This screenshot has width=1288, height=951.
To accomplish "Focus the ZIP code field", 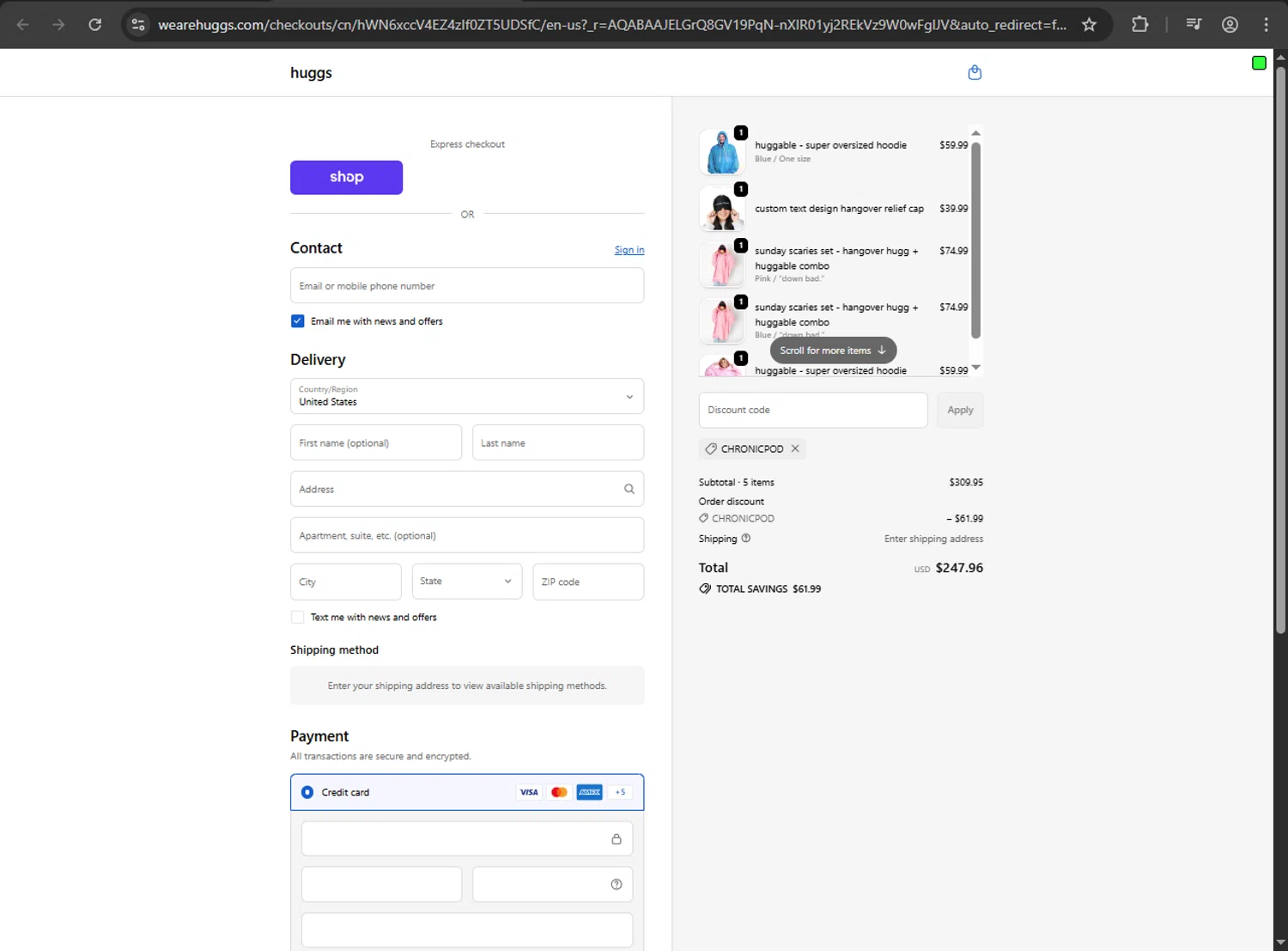I will [x=588, y=582].
